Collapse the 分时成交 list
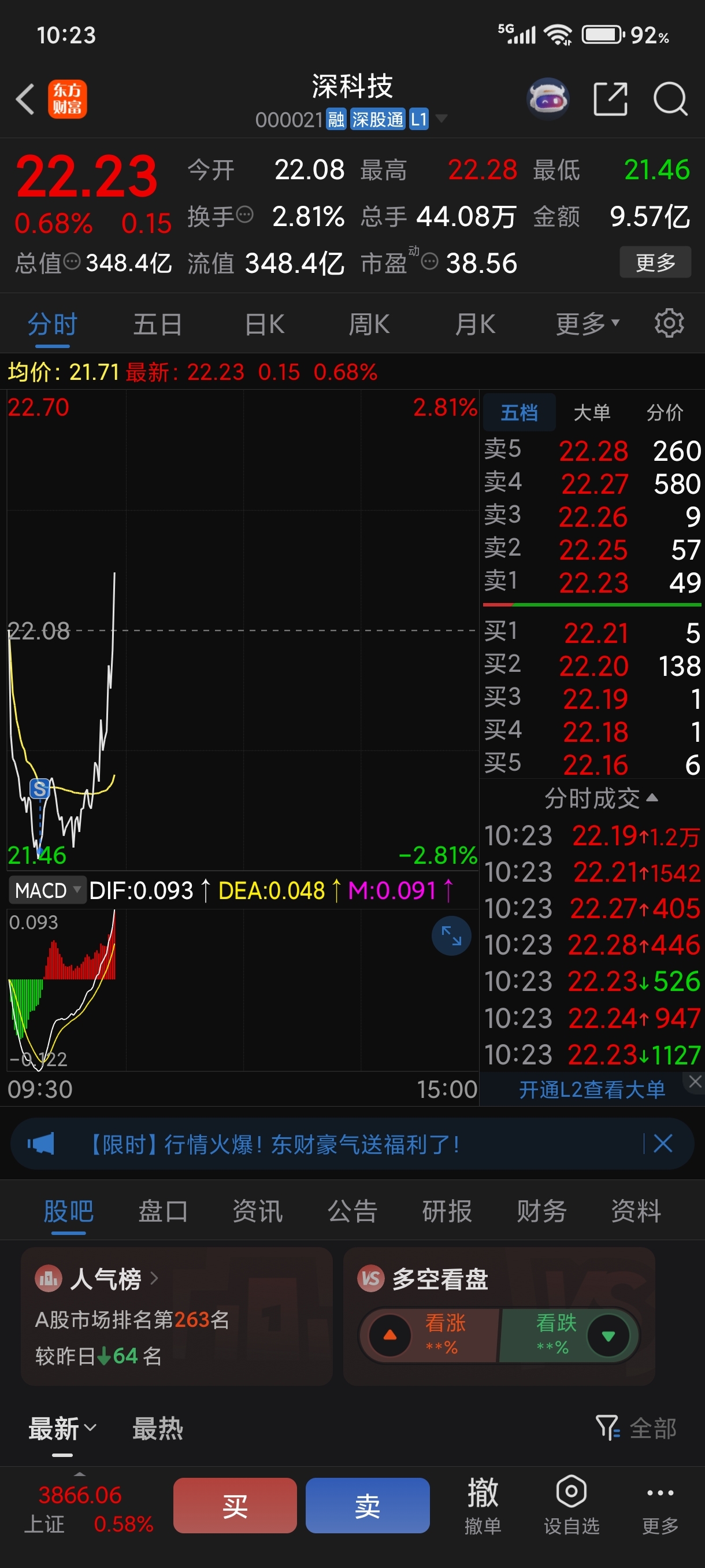 click(600, 797)
